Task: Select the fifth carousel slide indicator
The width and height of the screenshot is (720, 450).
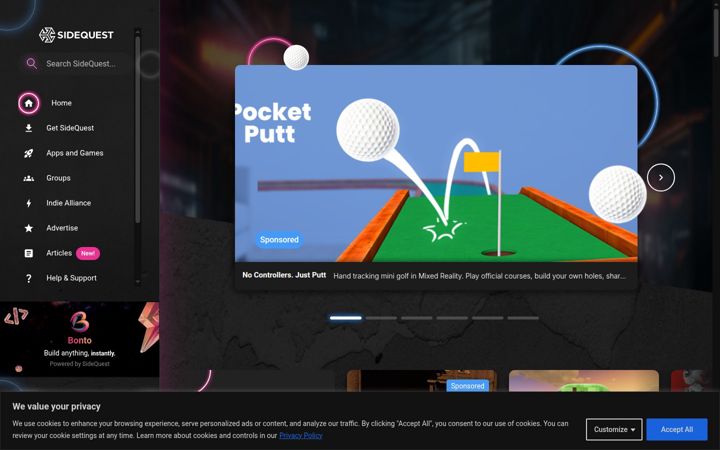Action: point(487,318)
